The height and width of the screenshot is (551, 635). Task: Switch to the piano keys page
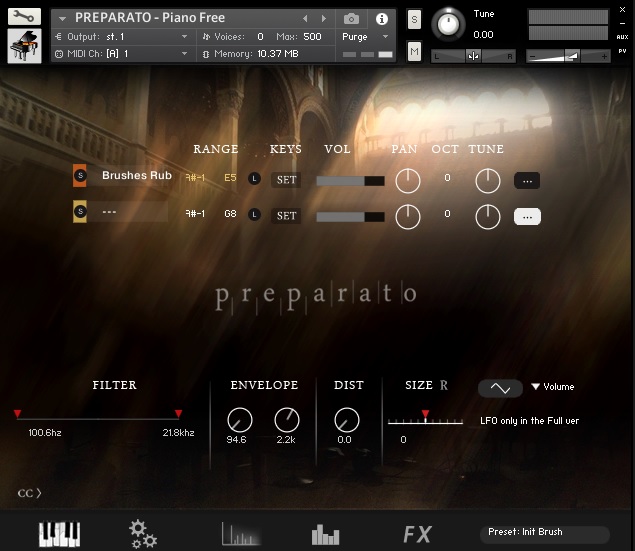(59, 534)
